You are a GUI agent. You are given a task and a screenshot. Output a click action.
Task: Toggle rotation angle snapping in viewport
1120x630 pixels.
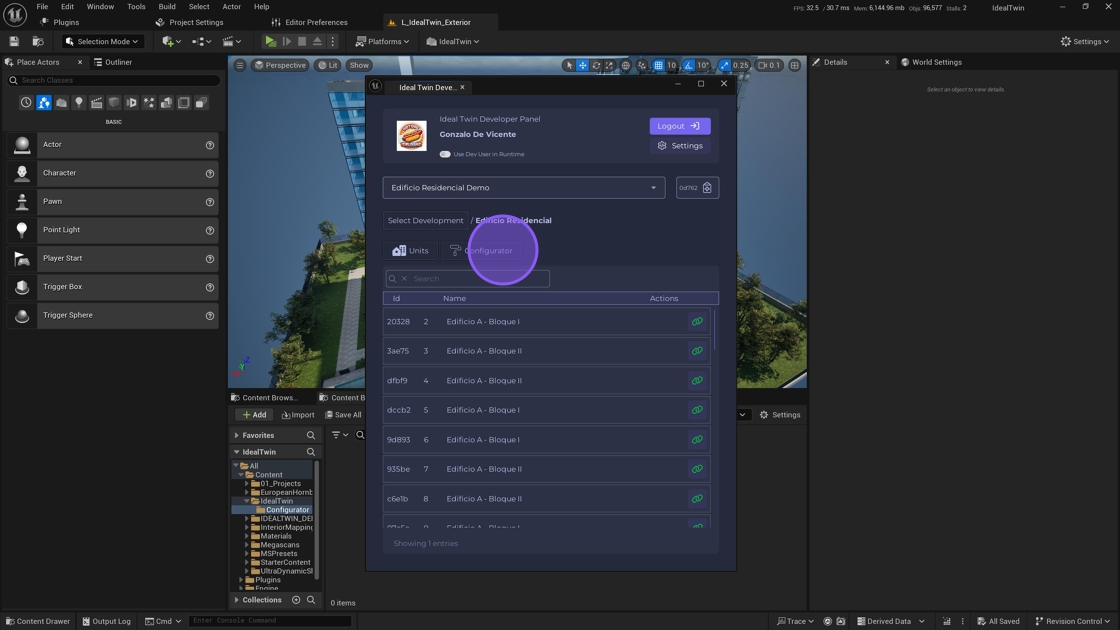tap(688, 65)
